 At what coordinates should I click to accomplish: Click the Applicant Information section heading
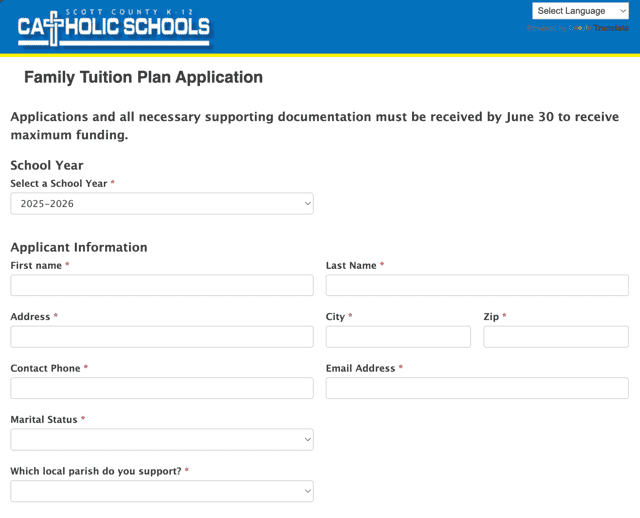coord(79,247)
